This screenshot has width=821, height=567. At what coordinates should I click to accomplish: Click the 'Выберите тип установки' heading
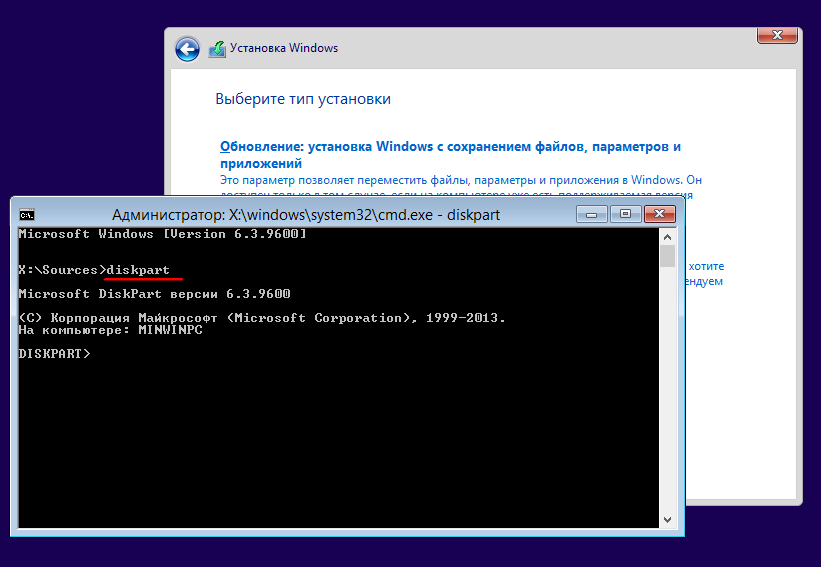pyautogui.click(x=303, y=99)
